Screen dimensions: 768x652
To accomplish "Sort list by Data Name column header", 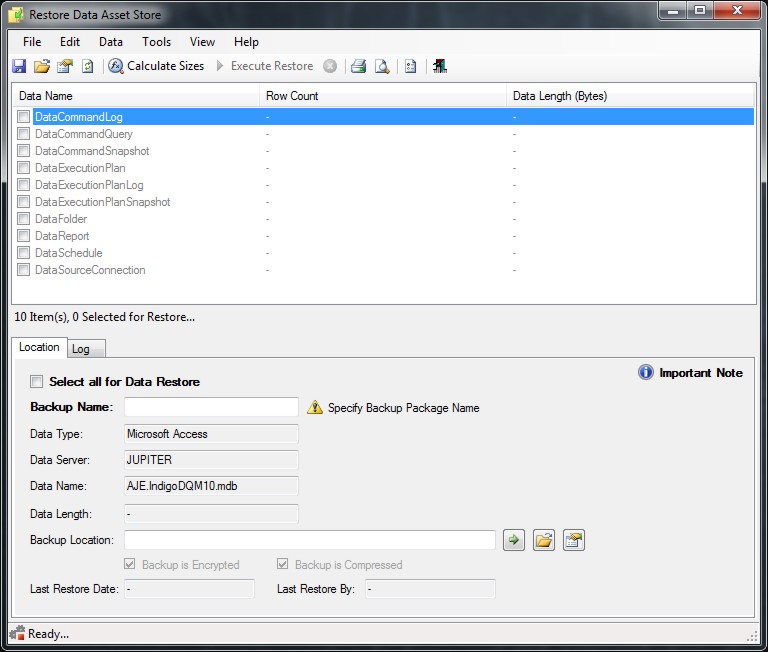I will tap(134, 96).
